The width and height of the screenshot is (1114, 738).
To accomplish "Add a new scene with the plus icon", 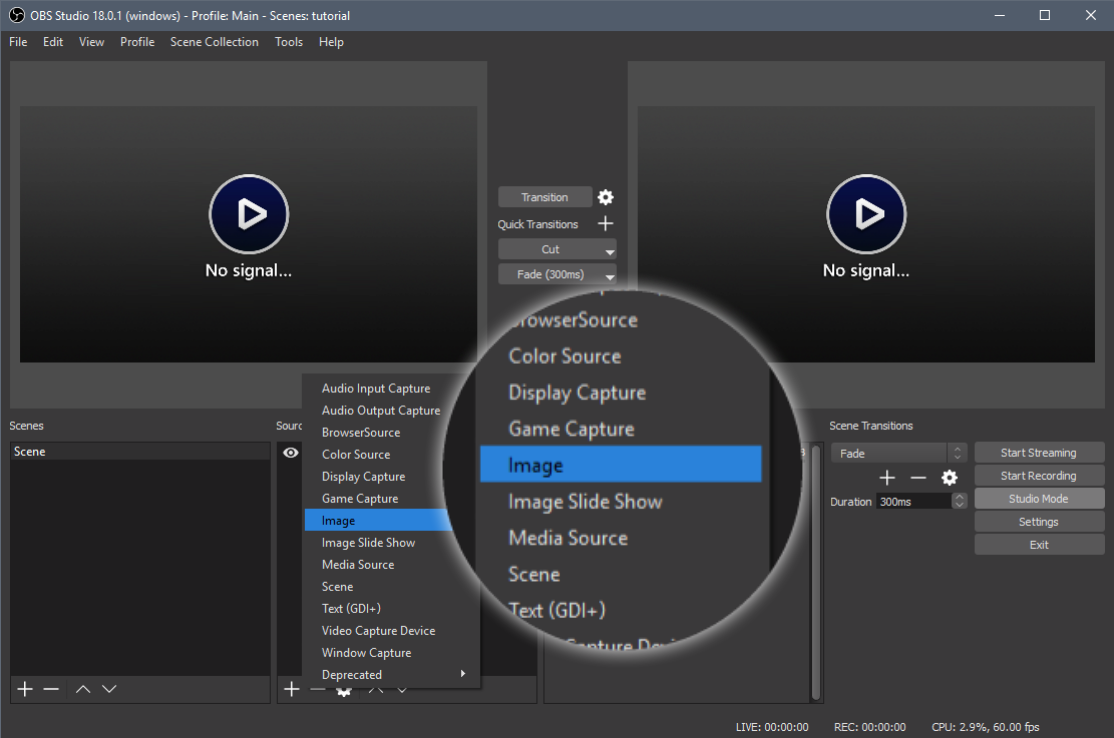I will pyautogui.click(x=25, y=689).
